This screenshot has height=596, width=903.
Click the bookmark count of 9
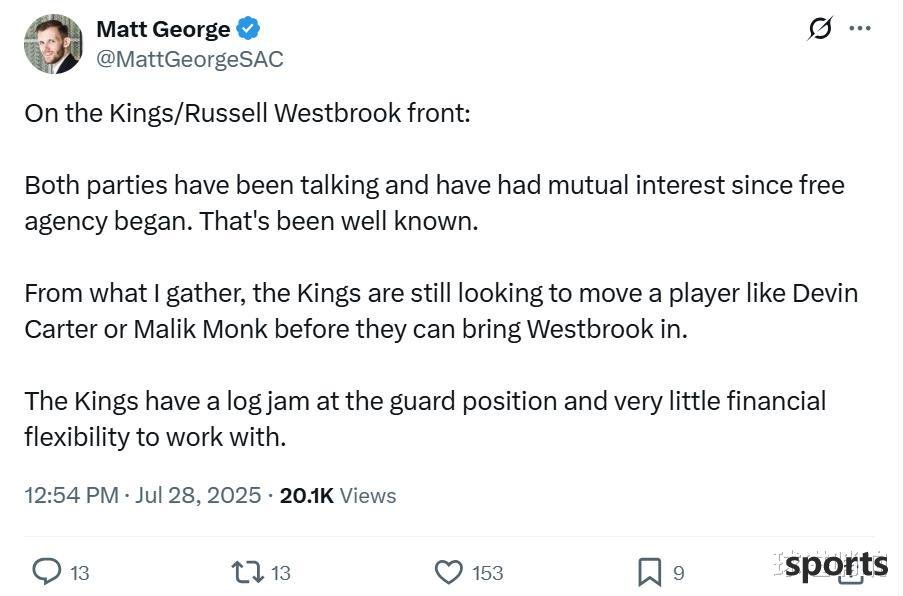coord(679,573)
